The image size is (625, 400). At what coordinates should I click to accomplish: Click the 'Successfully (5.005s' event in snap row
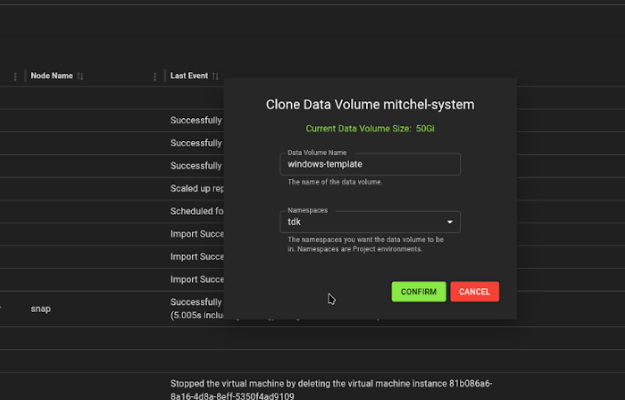(x=196, y=309)
